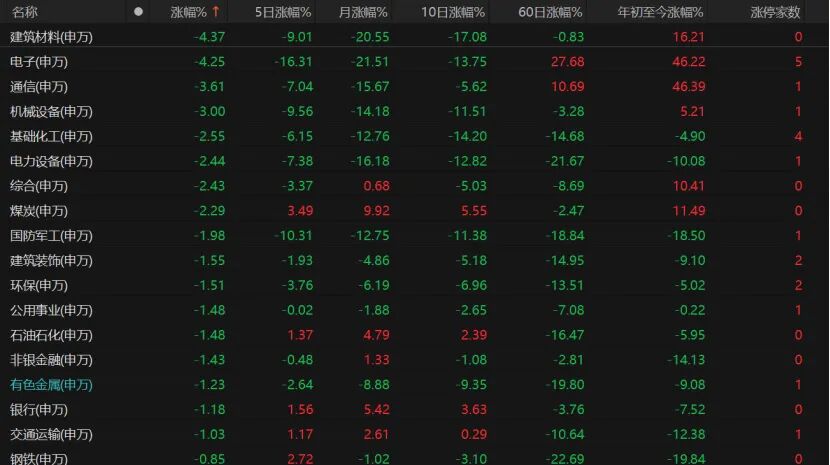The width and height of the screenshot is (830, 465).
Task: Sort by 涨停家数 column header
Action: click(x=775, y=12)
